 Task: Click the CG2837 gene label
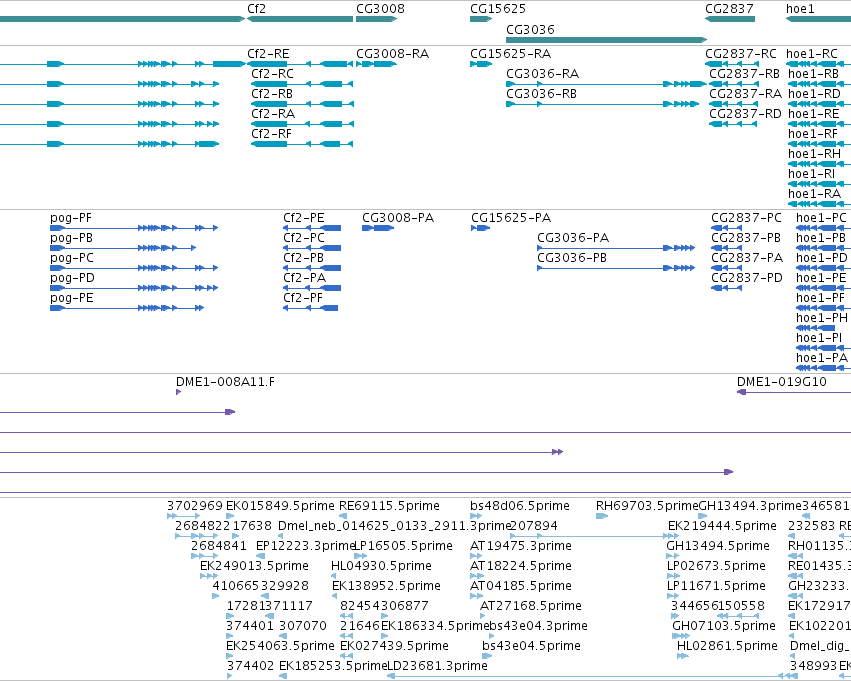(x=729, y=9)
